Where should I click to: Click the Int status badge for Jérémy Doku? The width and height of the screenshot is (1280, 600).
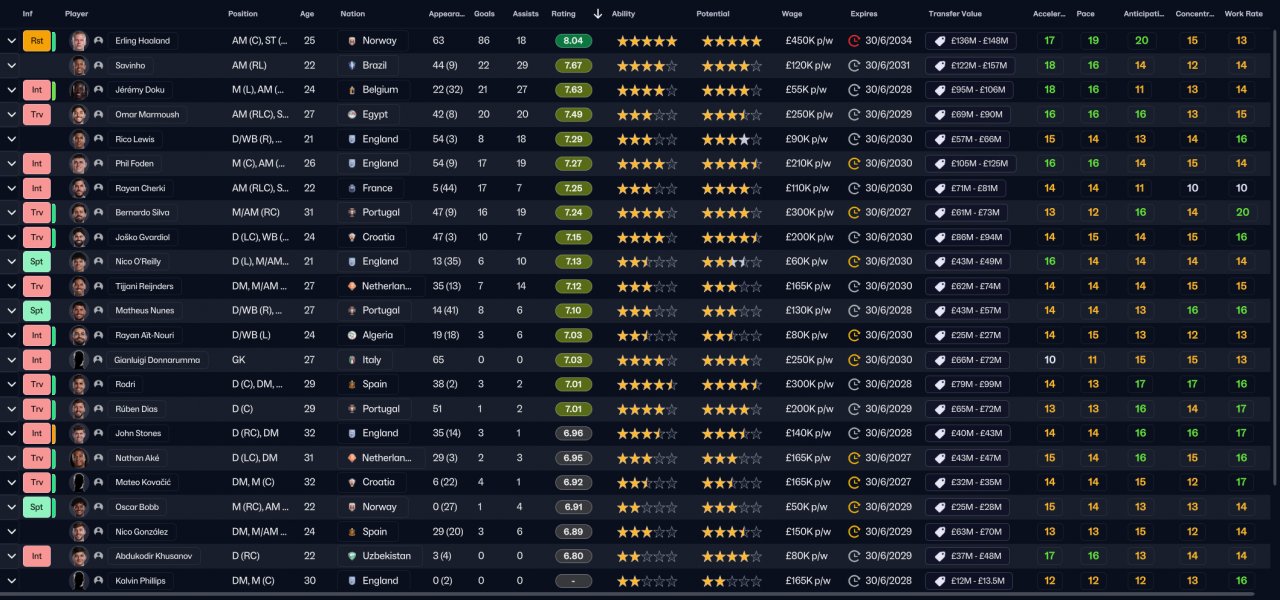click(x=36, y=90)
